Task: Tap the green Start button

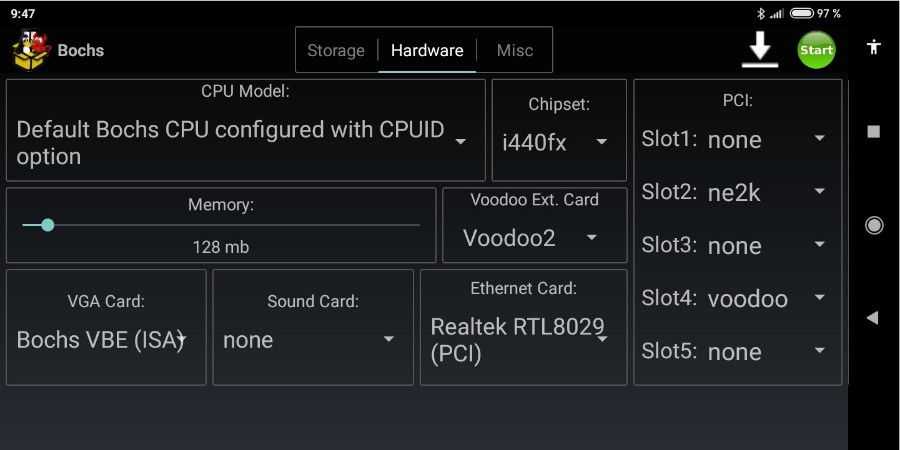Action: click(x=816, y=50)
